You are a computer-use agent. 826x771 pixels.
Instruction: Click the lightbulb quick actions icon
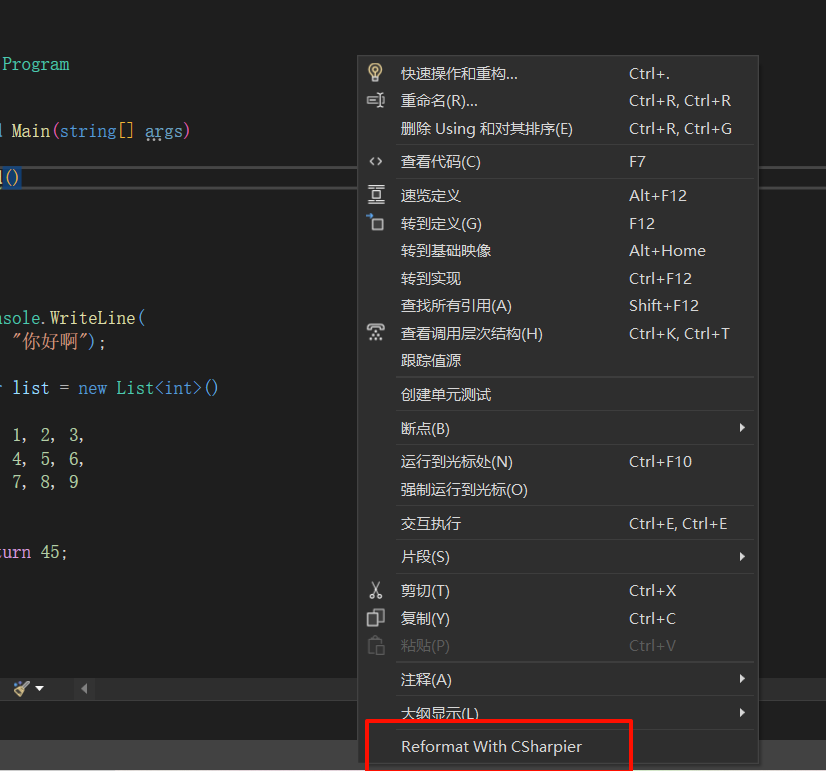pyautogui.click(x=376, y=73)
